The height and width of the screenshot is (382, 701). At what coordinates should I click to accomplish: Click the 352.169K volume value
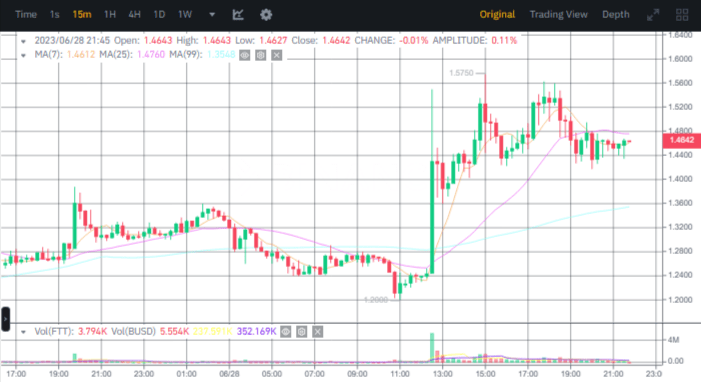click(256, 331)
